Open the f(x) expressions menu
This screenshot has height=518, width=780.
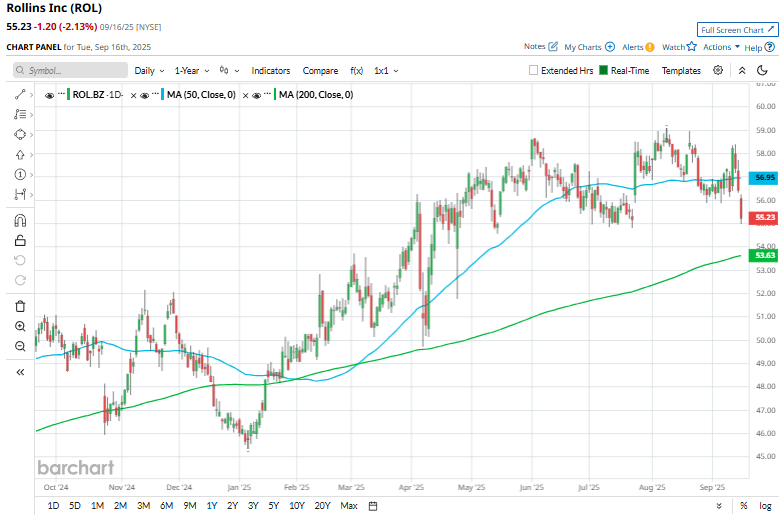pos(357,71)
